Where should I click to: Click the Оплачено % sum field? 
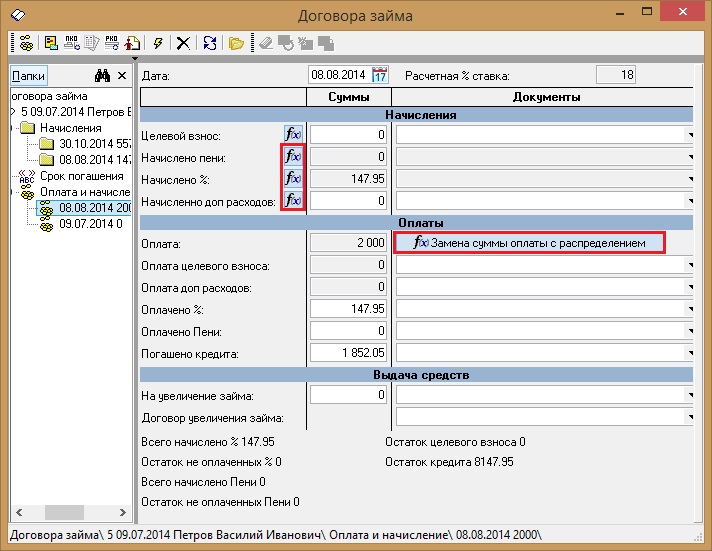coord(348,309)
